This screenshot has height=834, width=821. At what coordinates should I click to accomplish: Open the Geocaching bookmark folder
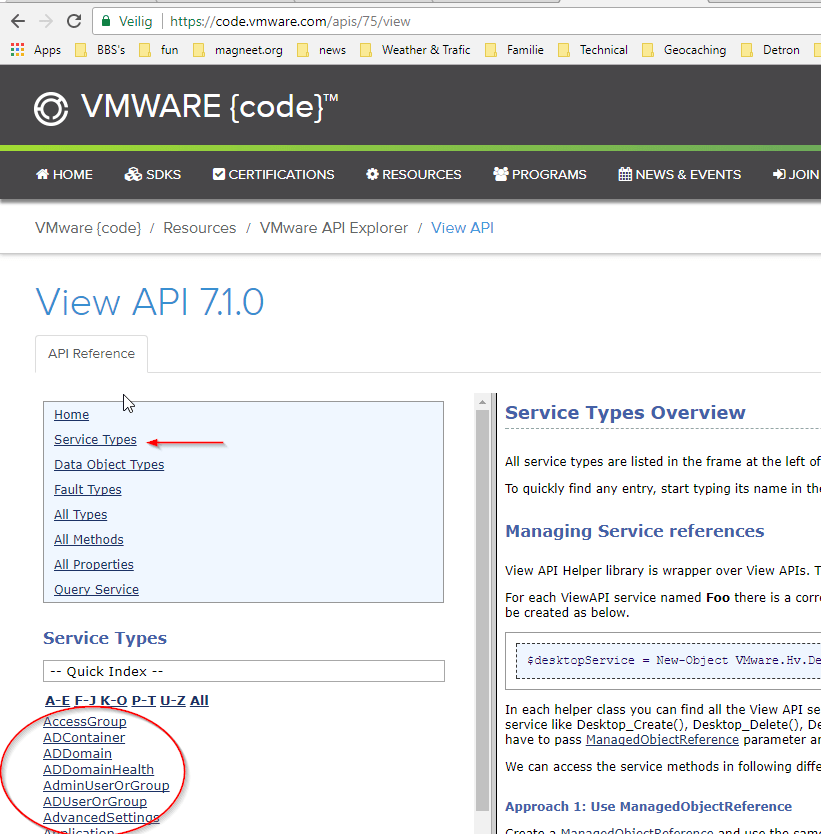(x=684, y=50)
